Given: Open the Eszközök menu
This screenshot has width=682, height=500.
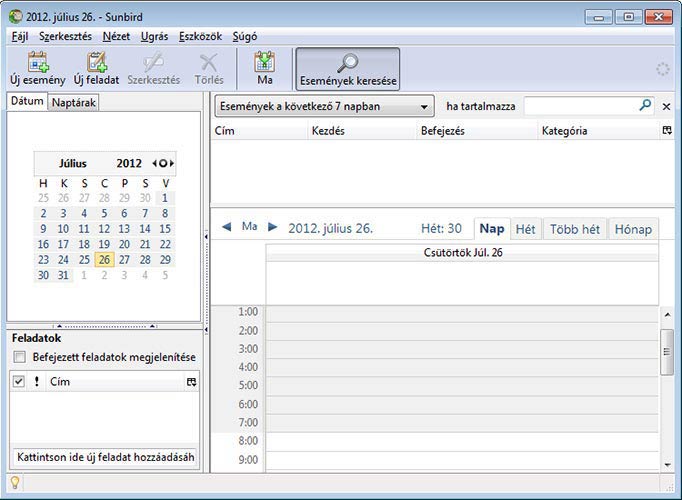Looking at the screenshot, I should point(201,36).
